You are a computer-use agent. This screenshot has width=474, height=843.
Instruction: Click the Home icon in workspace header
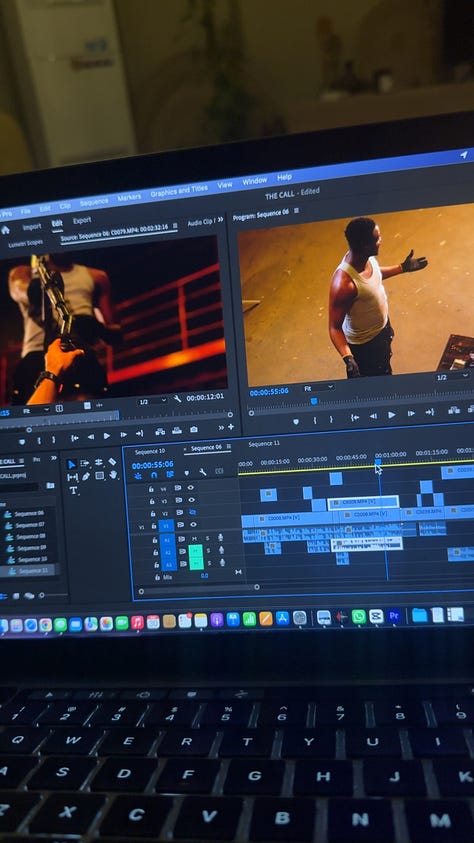click(x=5, y=230)
